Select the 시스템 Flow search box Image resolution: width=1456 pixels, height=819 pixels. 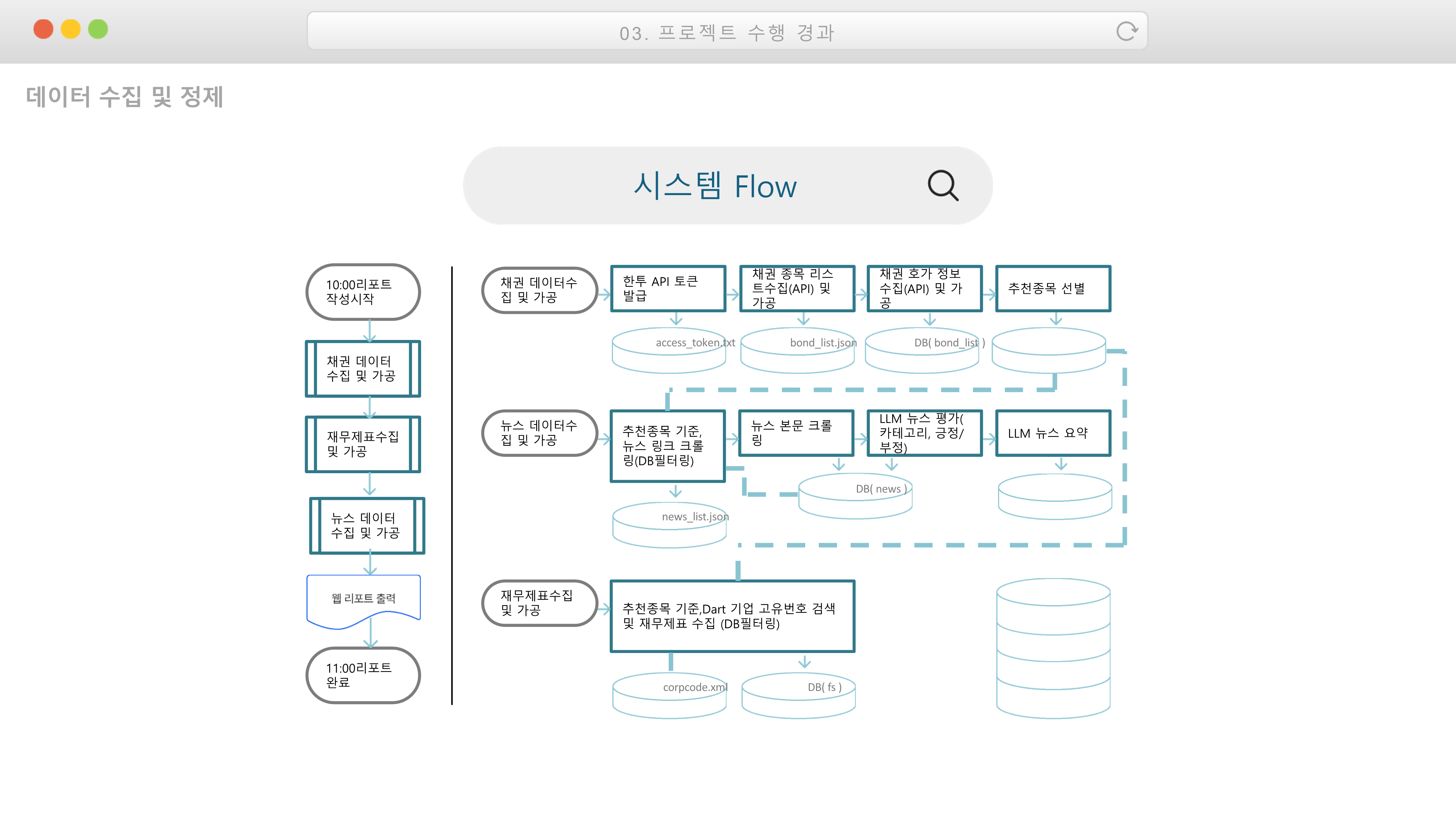tap(715, 186)
